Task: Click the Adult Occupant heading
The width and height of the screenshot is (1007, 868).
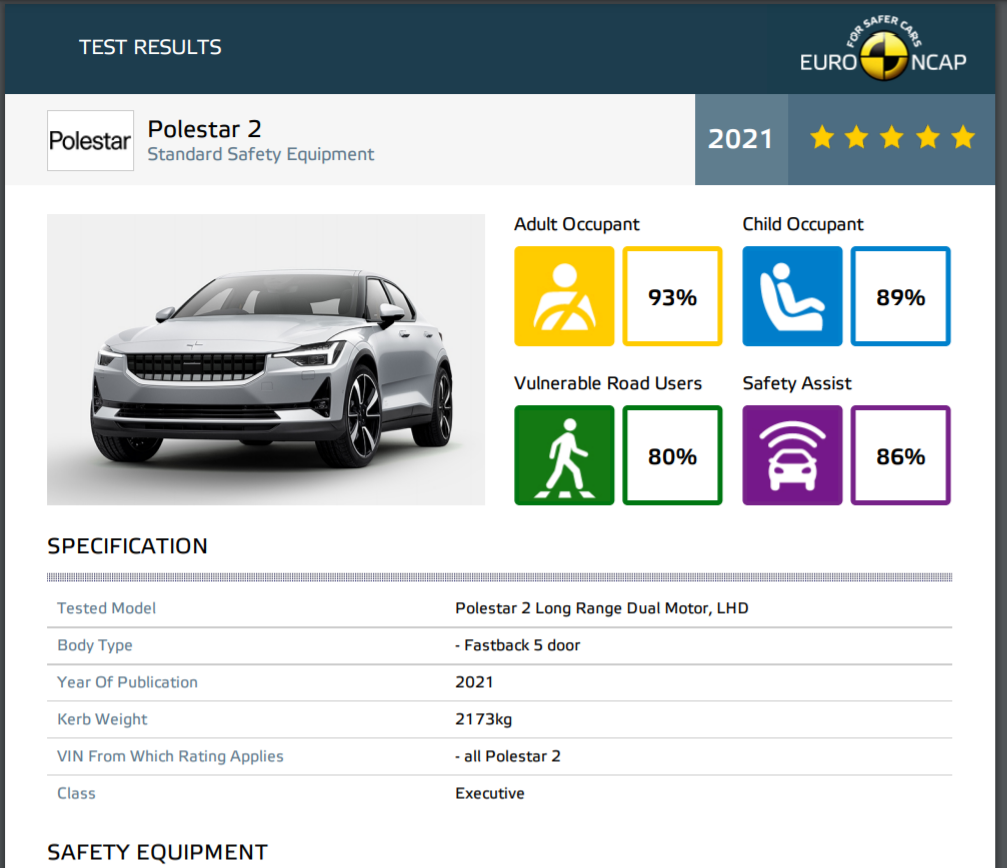Action: [577, 224]
